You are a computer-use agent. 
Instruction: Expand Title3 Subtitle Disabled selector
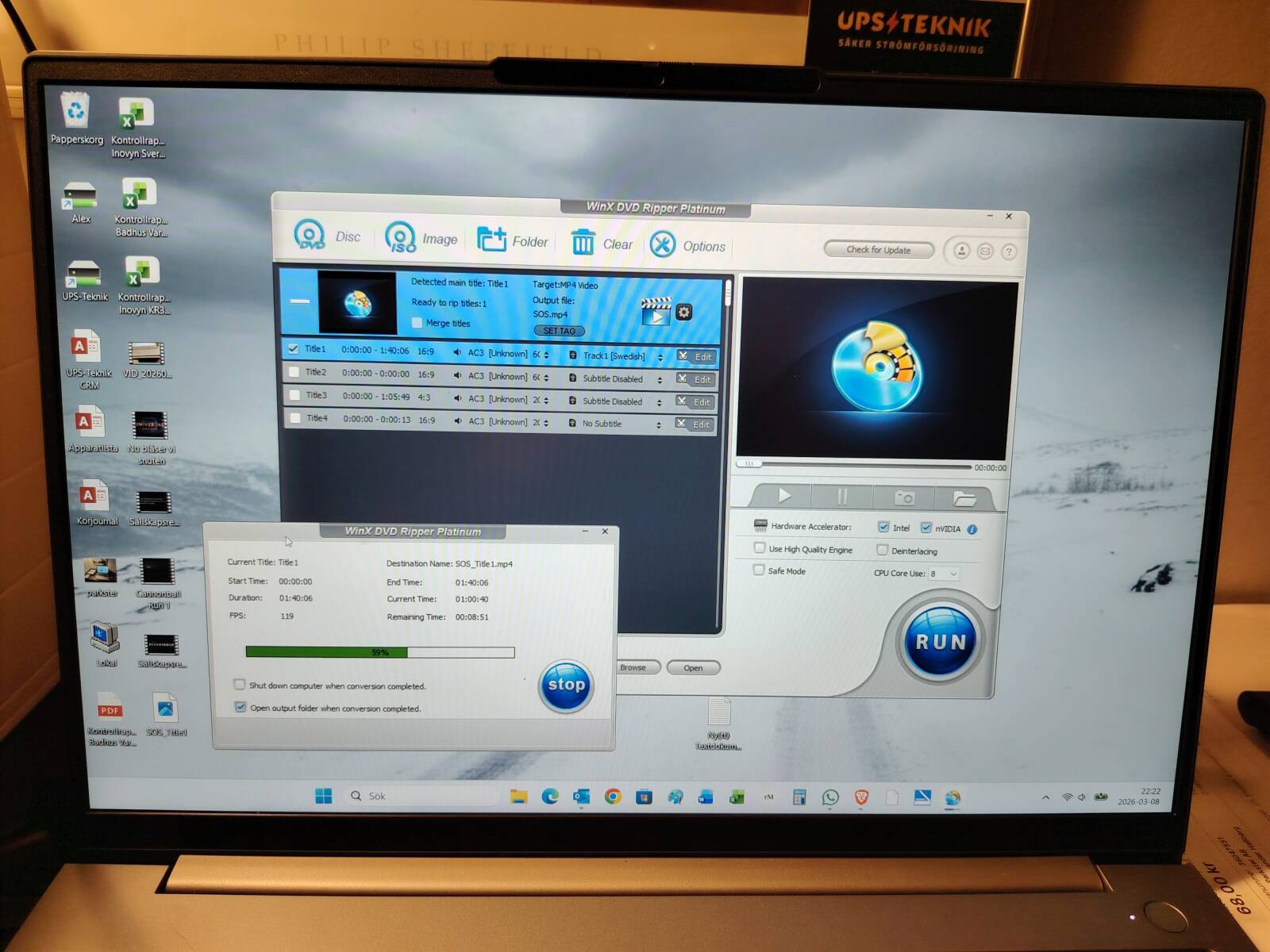(659, 402)
